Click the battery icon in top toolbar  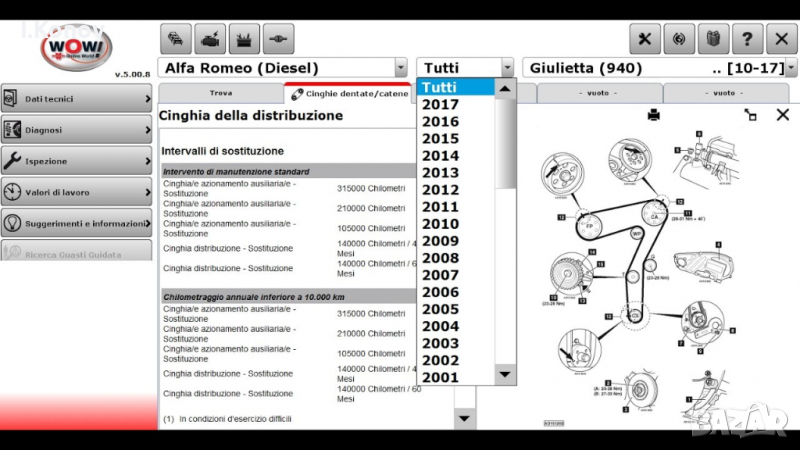coord(244,39)
